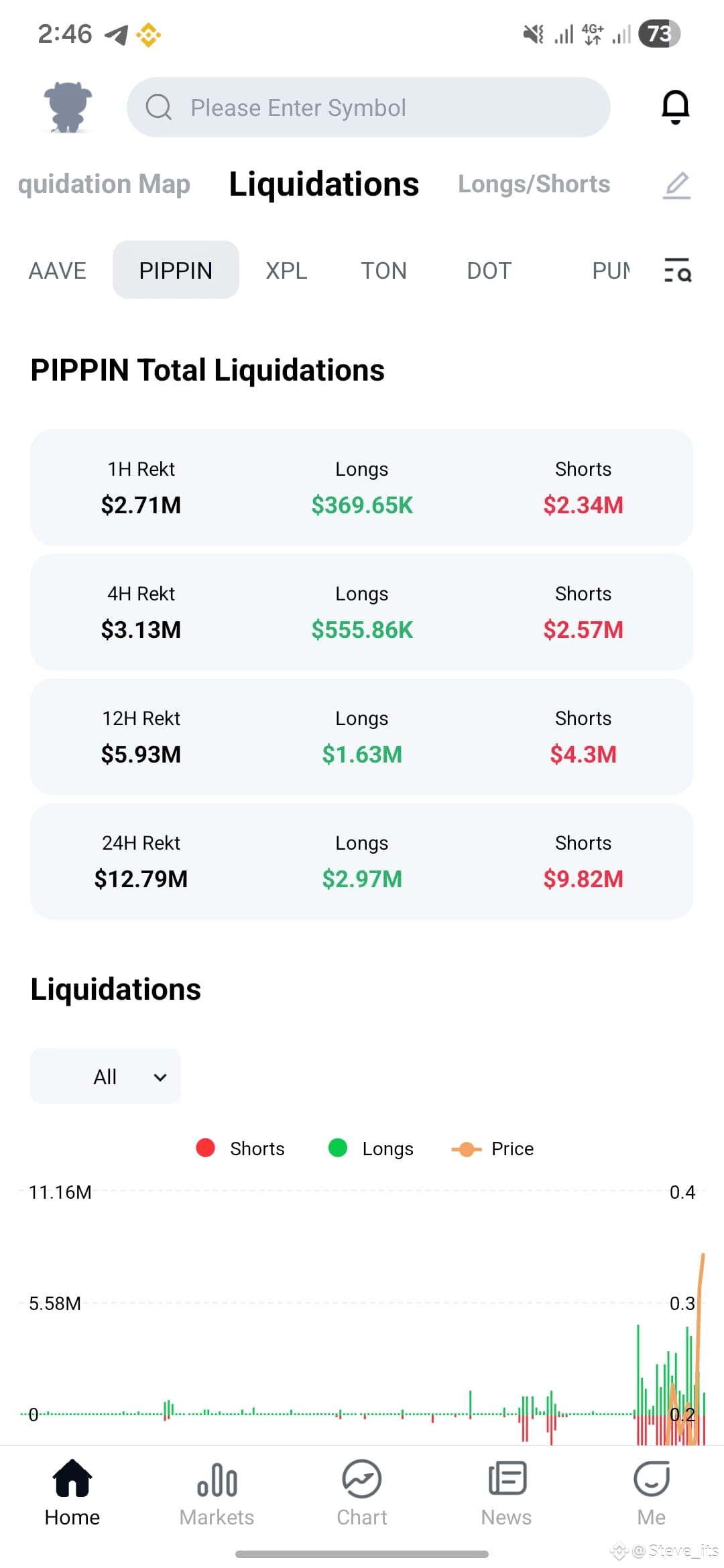The width and height of the screenshot is (724, 1568).
Task: Tap the 24H Rekt summary card
Action: tap(362, 861)
